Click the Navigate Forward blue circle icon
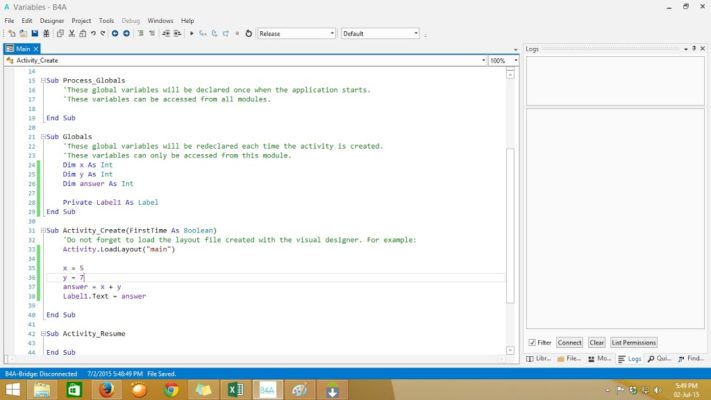711x400 pixels. 127,34
